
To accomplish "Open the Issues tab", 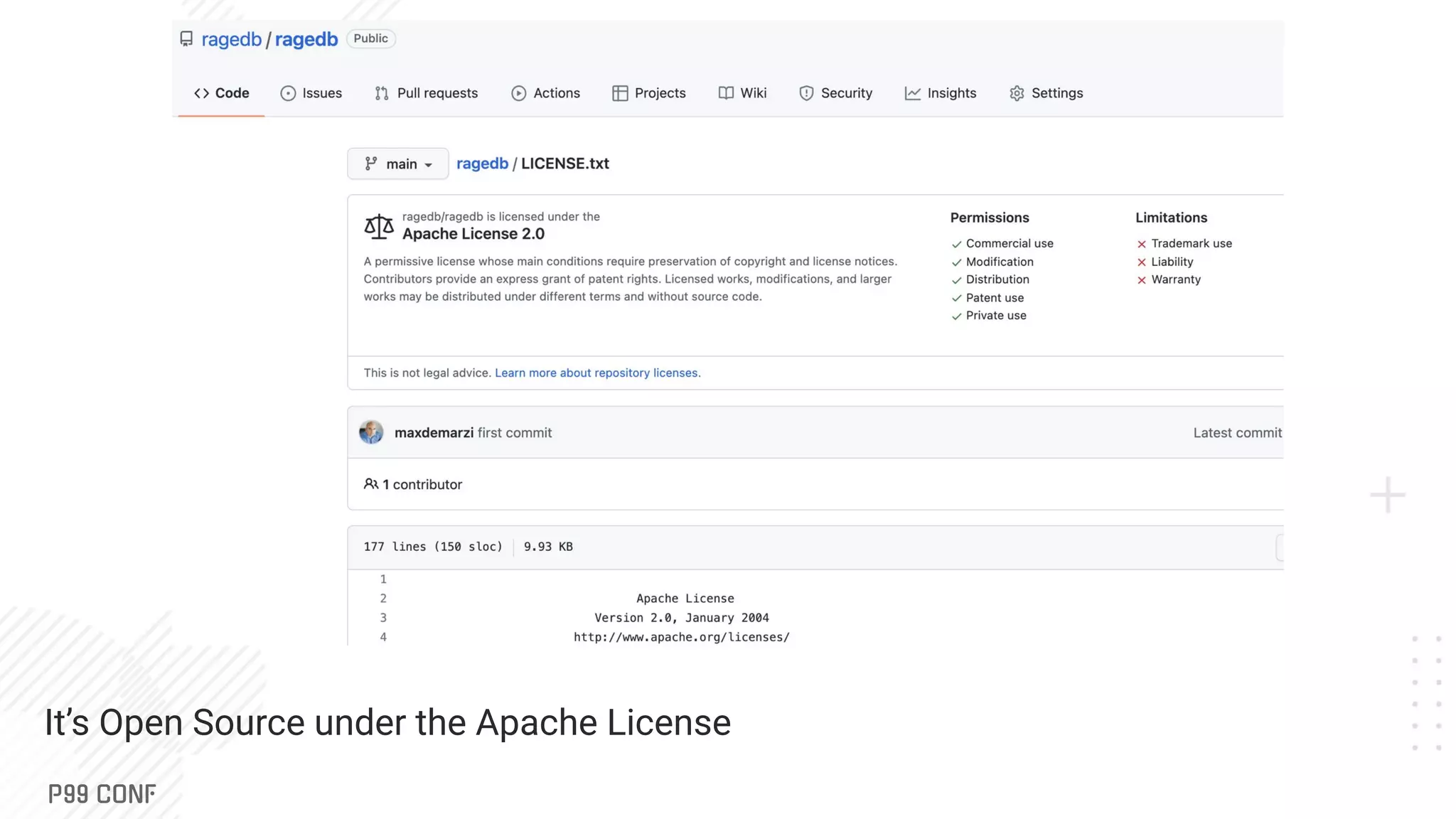I will [x=311, y=93].
